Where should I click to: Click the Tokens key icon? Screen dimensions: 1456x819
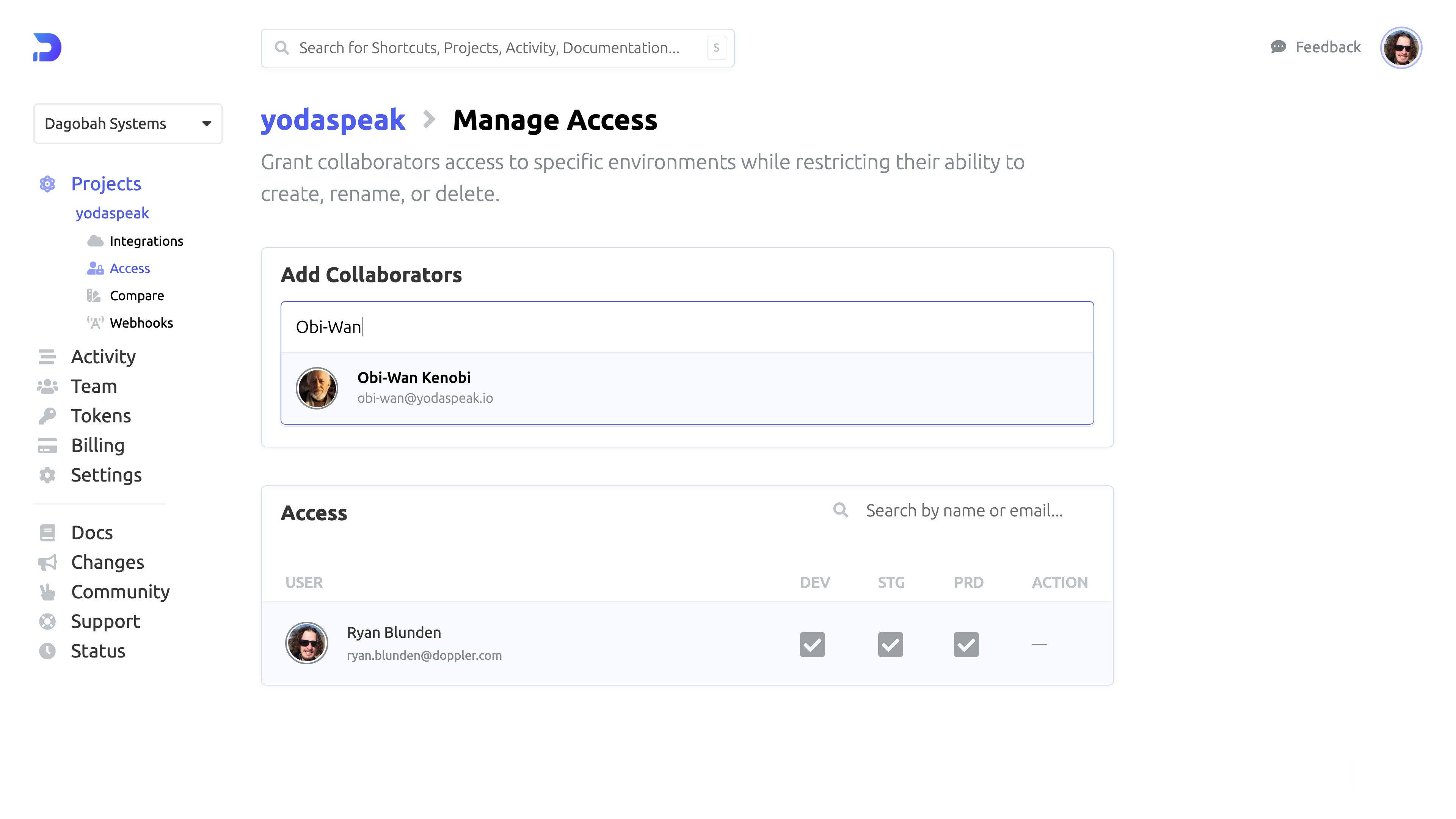pyautogui.click(x=47, y=416)
